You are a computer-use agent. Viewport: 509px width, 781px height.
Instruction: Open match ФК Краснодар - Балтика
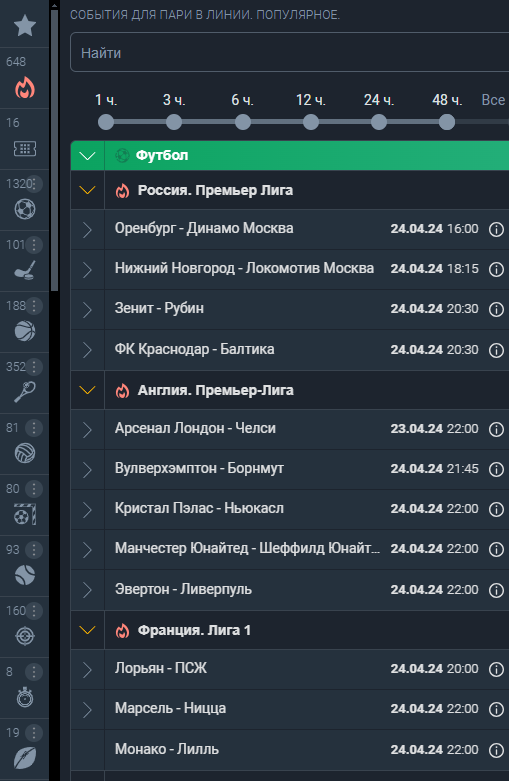[x=194, y=349]
